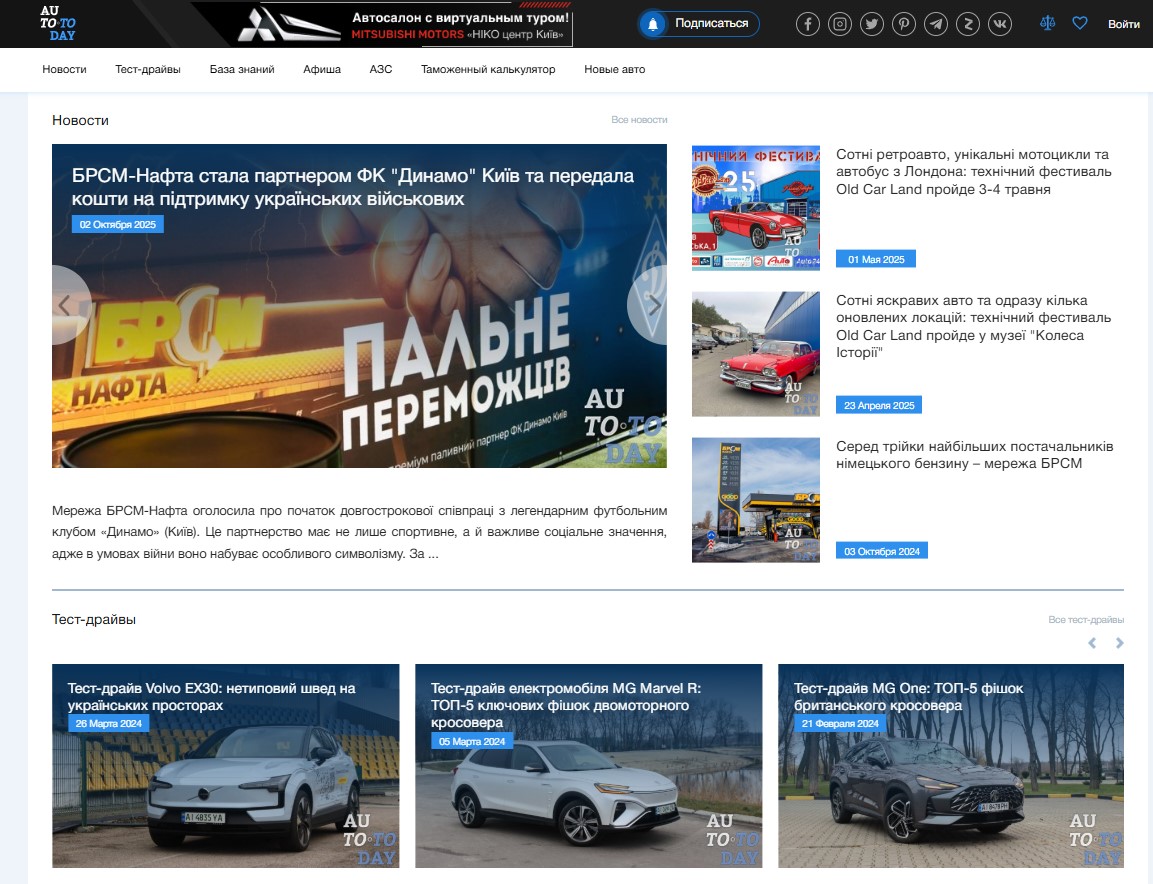Open the База знаний menu item

(242, 69)
